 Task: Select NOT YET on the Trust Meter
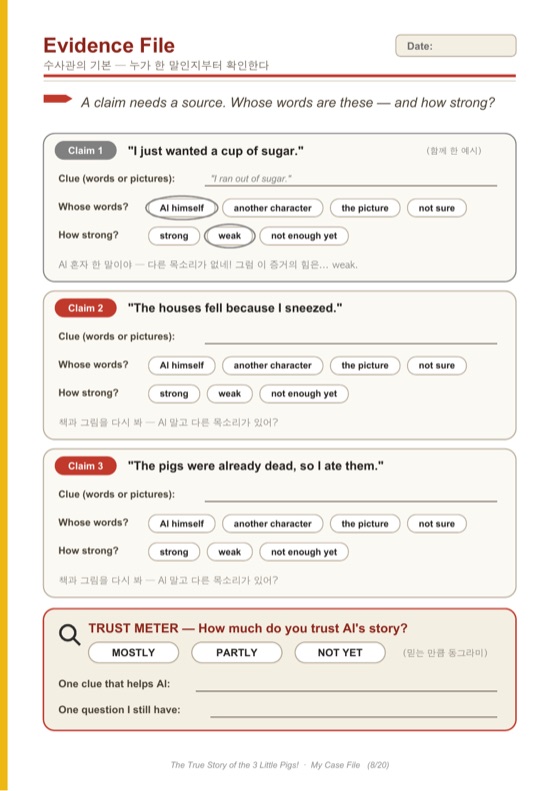click(x=340, y=652)
